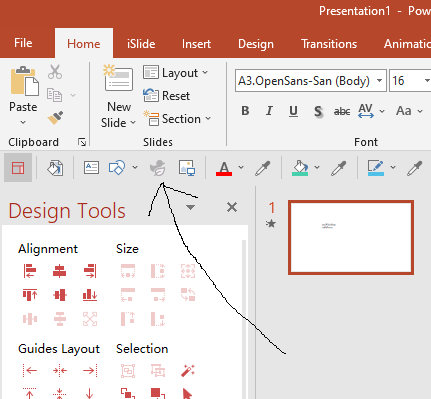Align Middle vertically in Design Tools
The width and height of the screenshot is (431, 399).
60,295
